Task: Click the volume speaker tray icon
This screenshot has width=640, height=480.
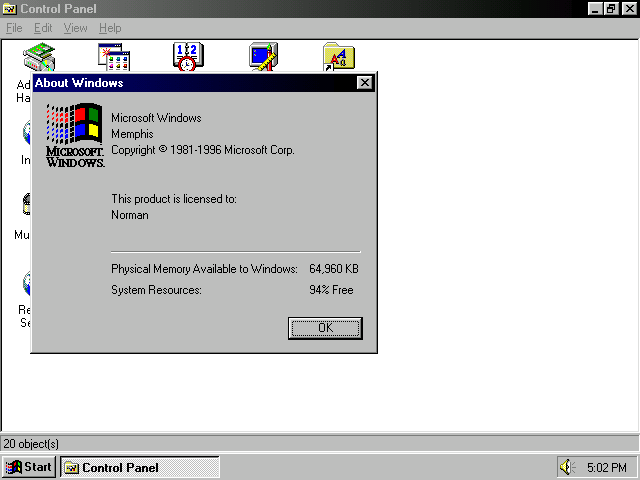Action: (x=568, y=467)
